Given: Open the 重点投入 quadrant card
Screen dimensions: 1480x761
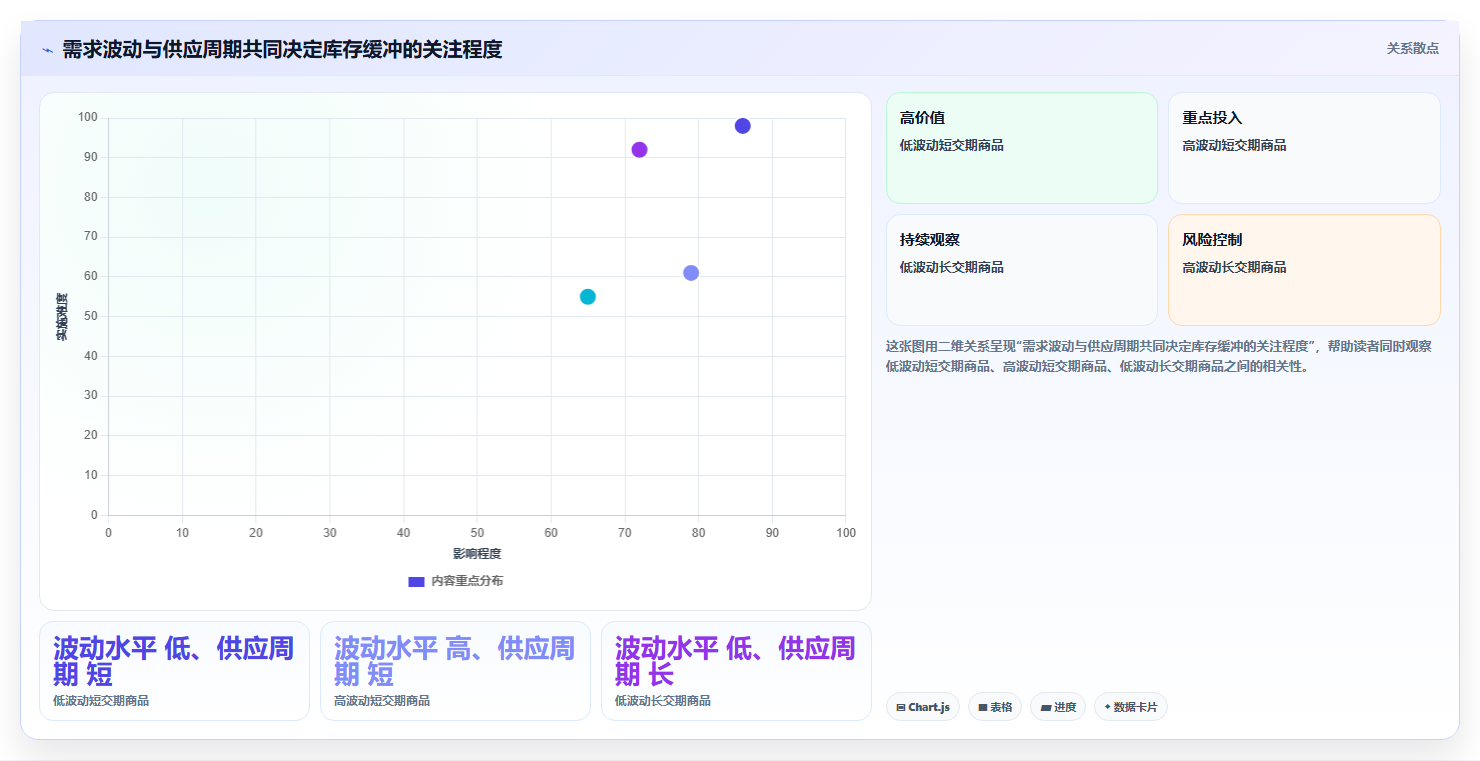Looking at the screenshot, I should 1304,148.
